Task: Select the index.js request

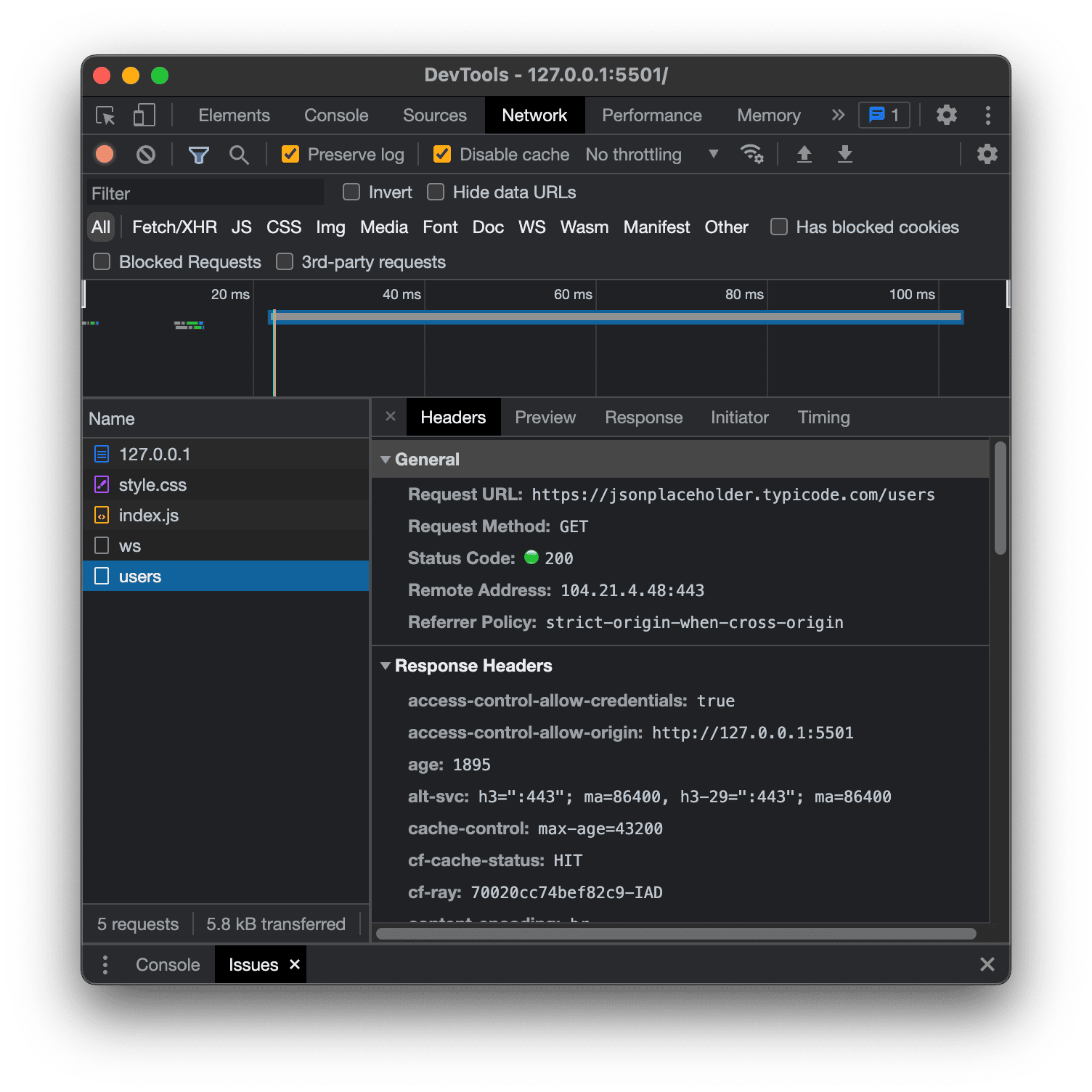Action: point(226,516)
